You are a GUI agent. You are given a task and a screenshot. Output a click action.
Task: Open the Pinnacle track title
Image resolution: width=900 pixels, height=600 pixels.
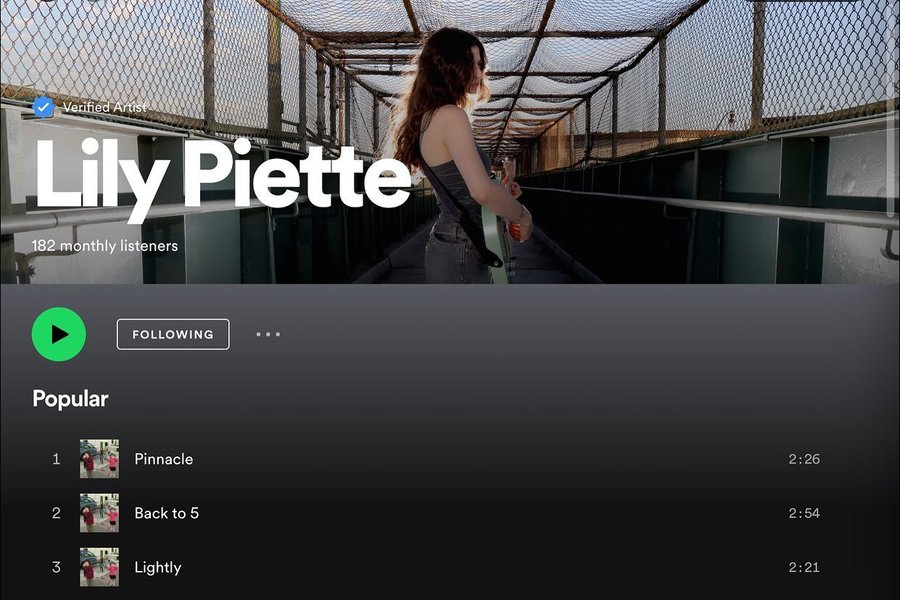[x=164, y=459]
